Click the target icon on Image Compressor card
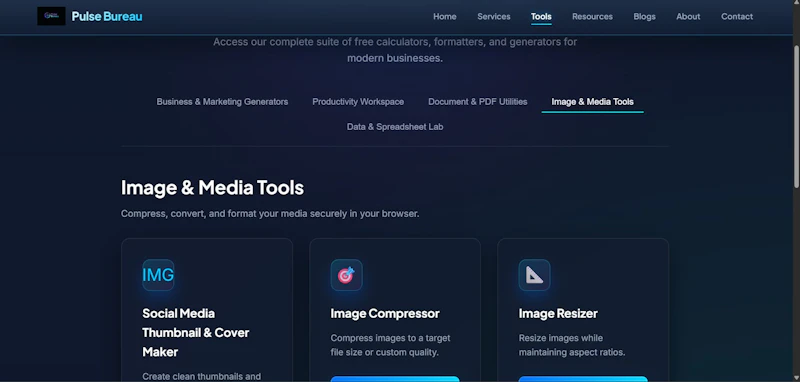 click(346, 275)
